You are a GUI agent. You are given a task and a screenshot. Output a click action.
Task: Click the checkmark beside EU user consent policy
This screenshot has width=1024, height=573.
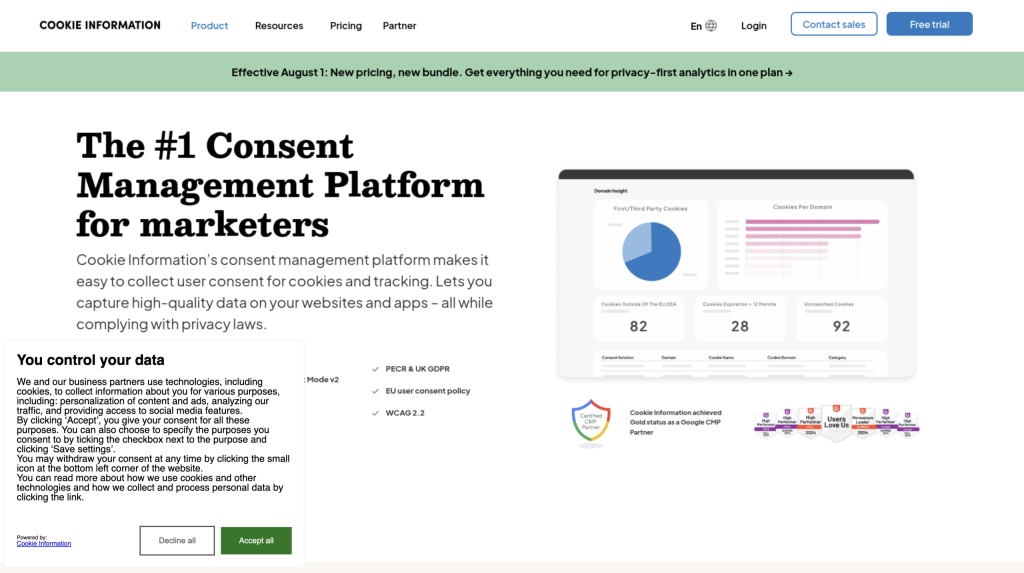pos(376,391)
